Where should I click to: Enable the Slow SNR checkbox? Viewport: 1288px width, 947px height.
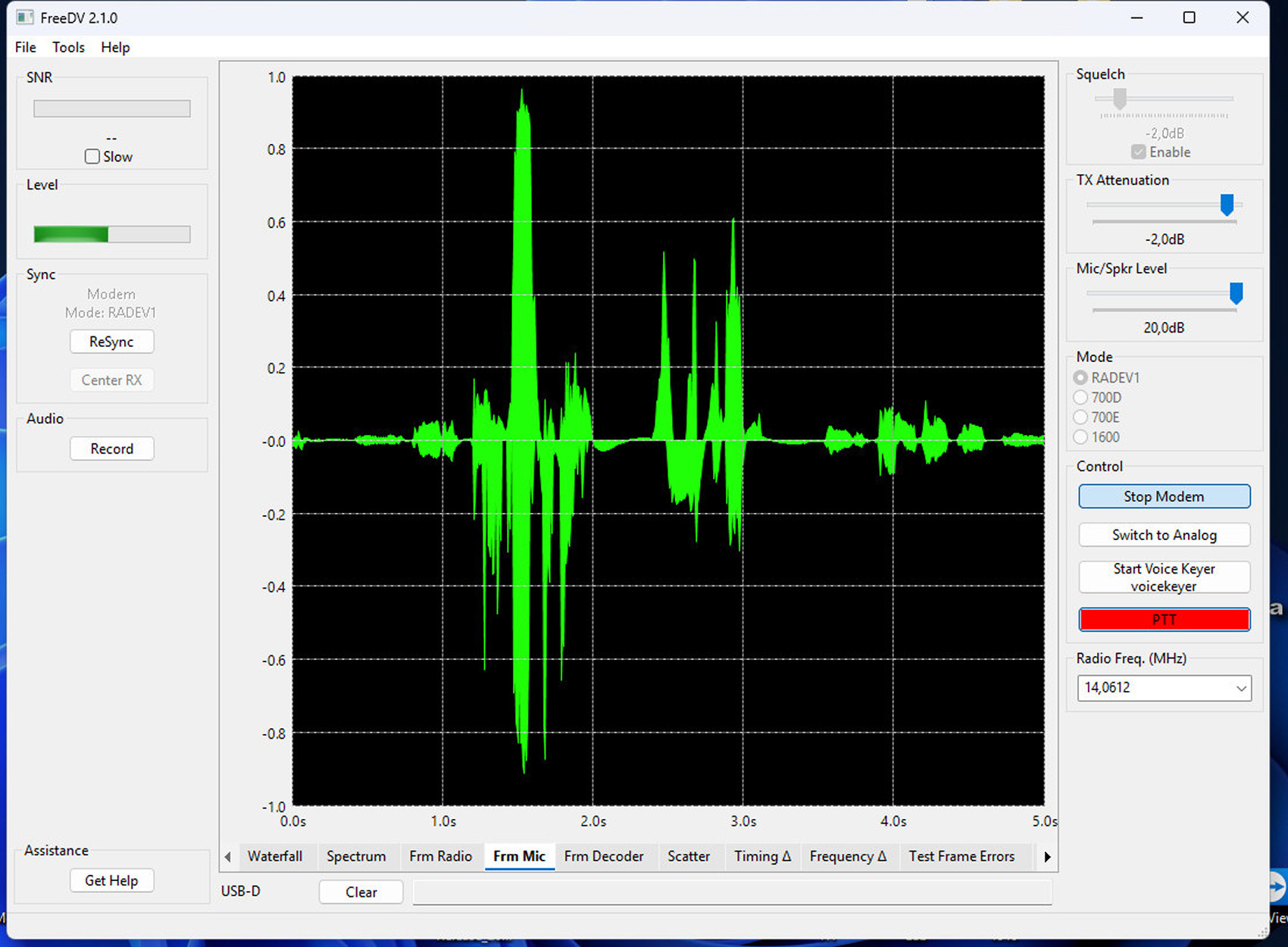pos(92,157)
